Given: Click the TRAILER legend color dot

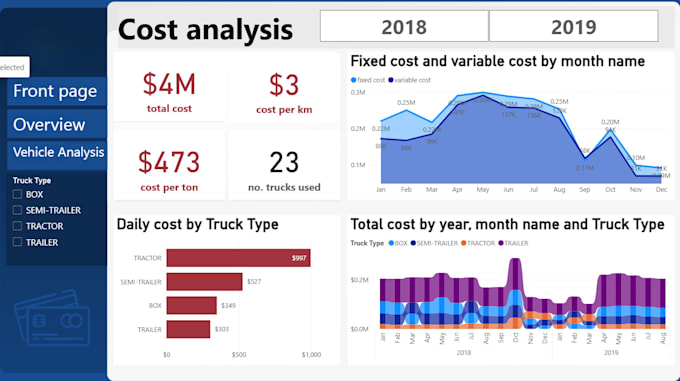Looking at the screenshot, I should pos(501,243).
